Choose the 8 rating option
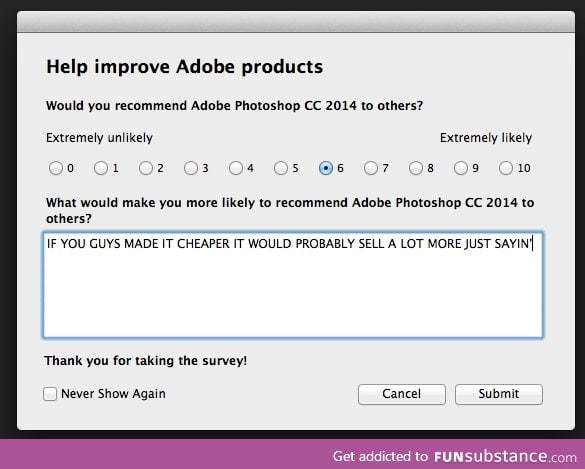Viewport: 585px width, 469px height. pos(416,168)
